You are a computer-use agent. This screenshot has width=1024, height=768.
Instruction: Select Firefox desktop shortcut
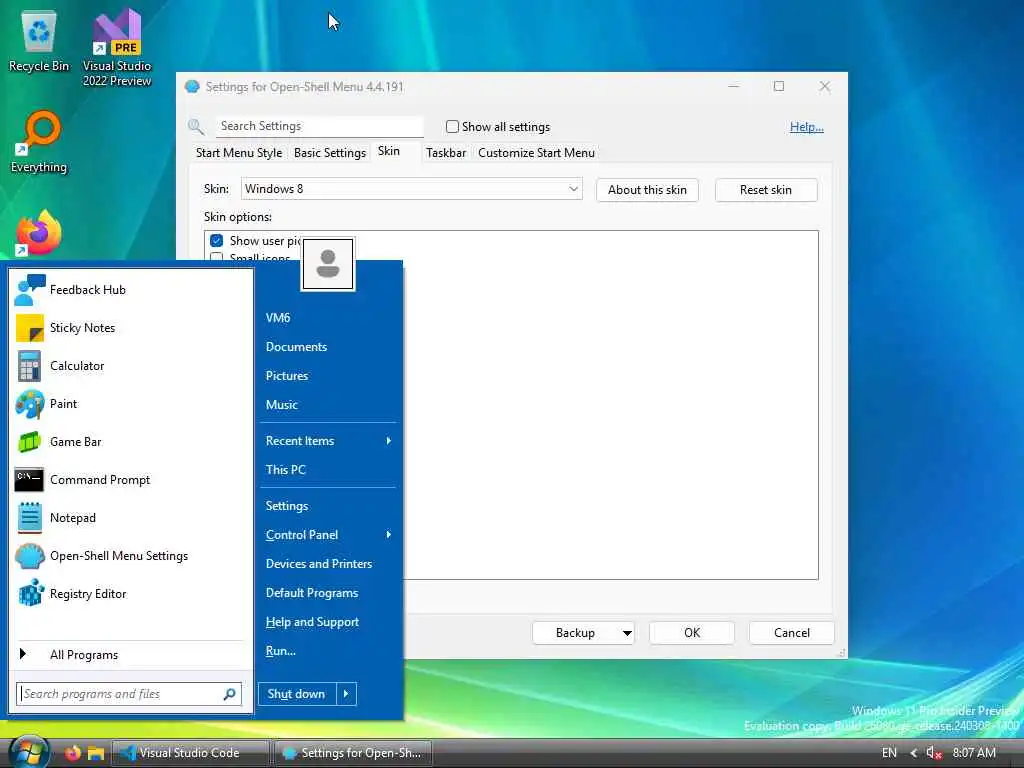pos(39,233)
